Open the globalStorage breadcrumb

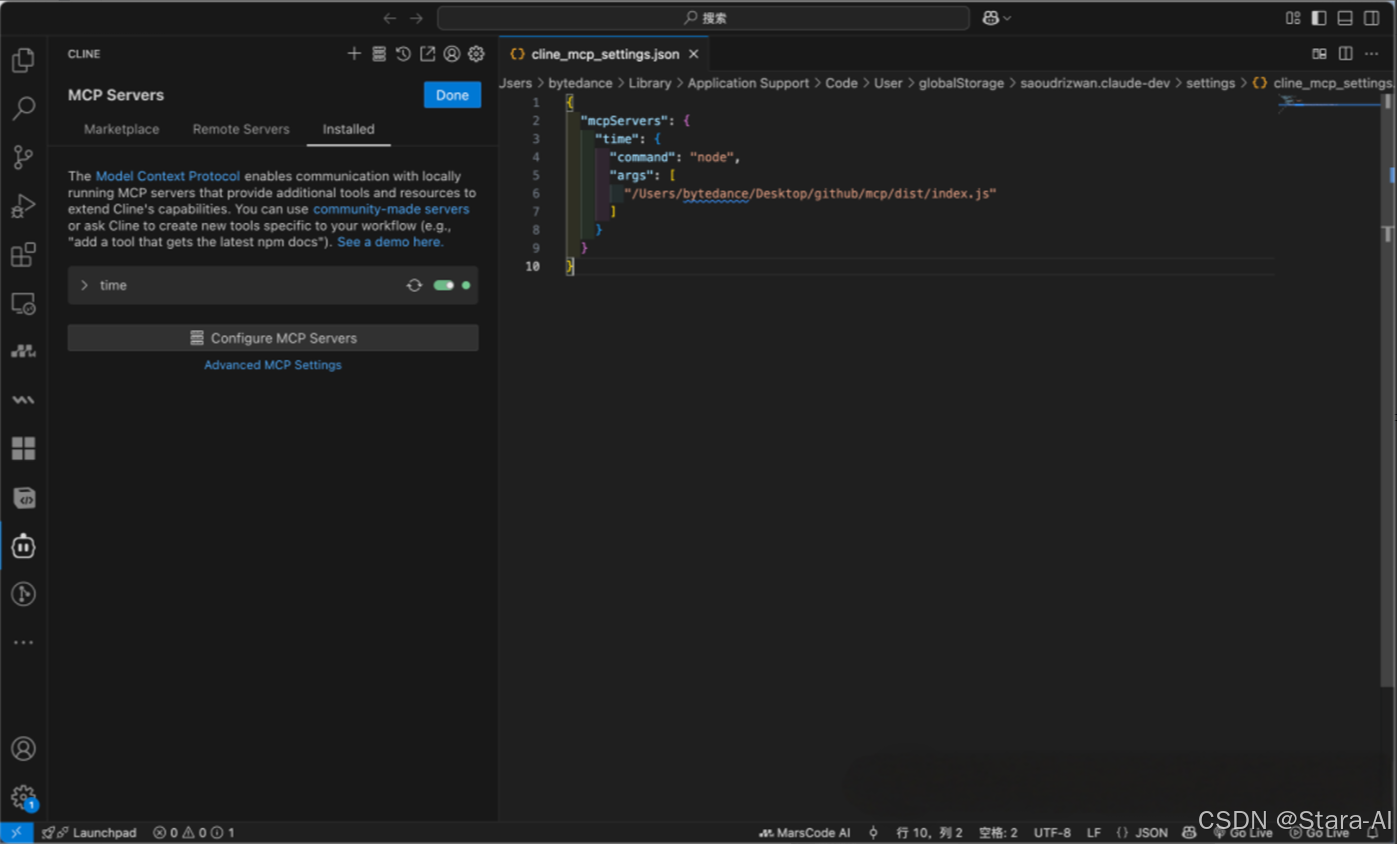[x=961, y=83]
